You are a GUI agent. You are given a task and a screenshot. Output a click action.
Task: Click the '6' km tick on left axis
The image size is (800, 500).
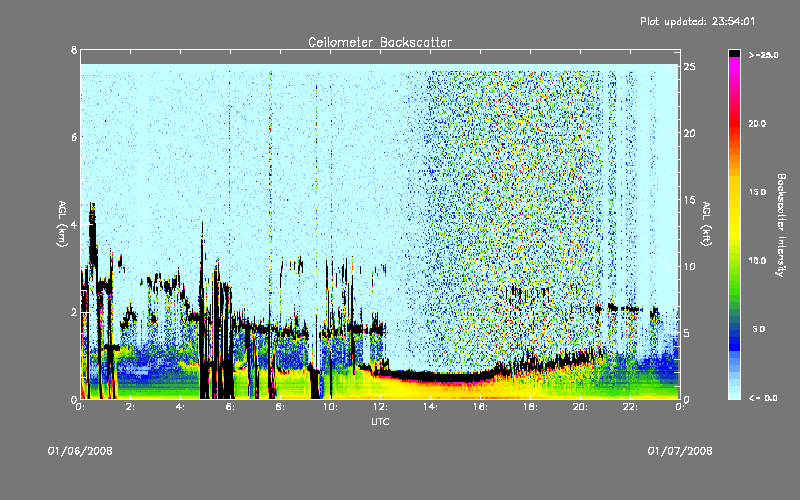click(74, 137)
